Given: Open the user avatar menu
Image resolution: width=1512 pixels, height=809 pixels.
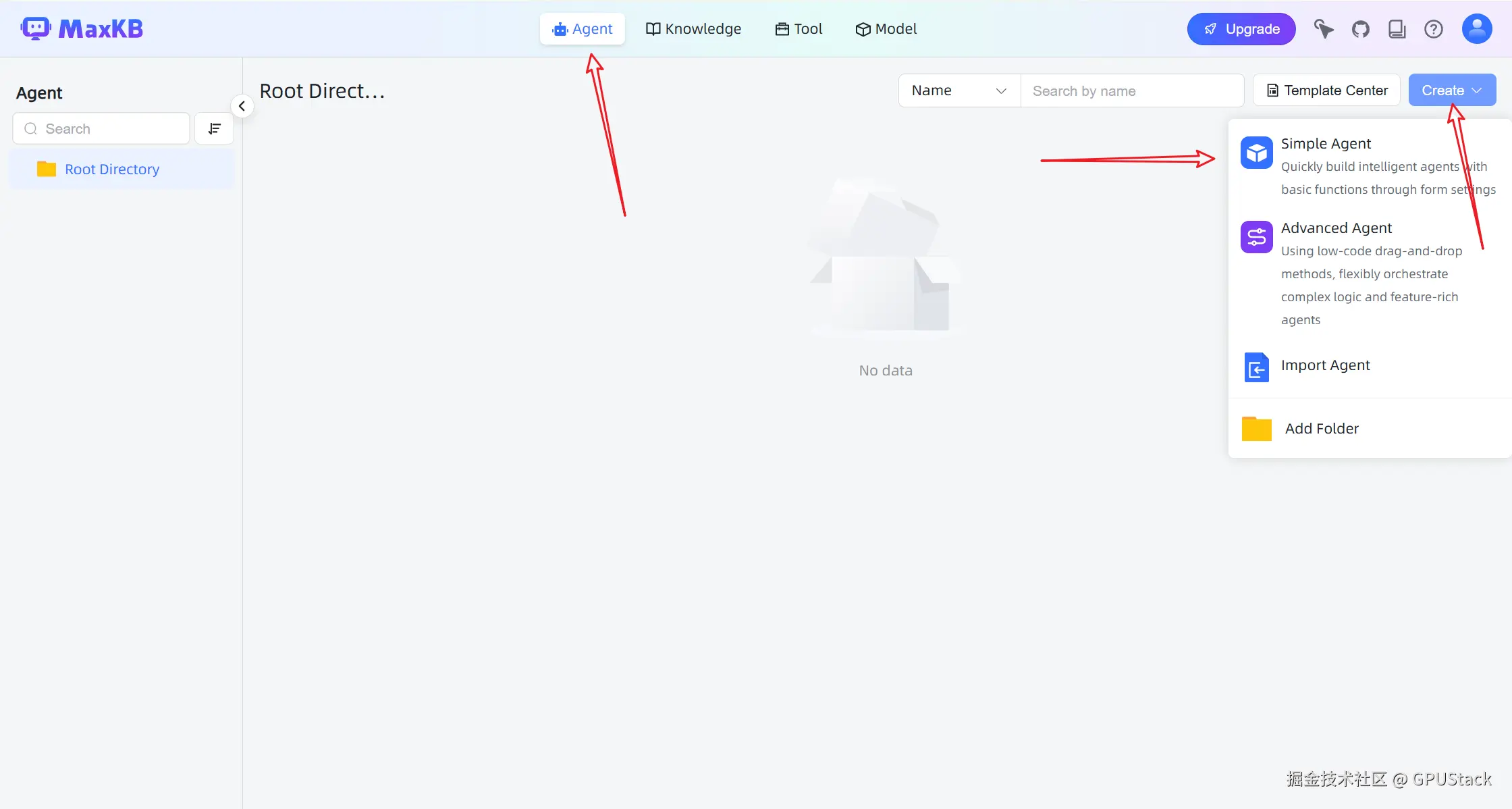Looking at the screenshot, I should (1476, 29).
